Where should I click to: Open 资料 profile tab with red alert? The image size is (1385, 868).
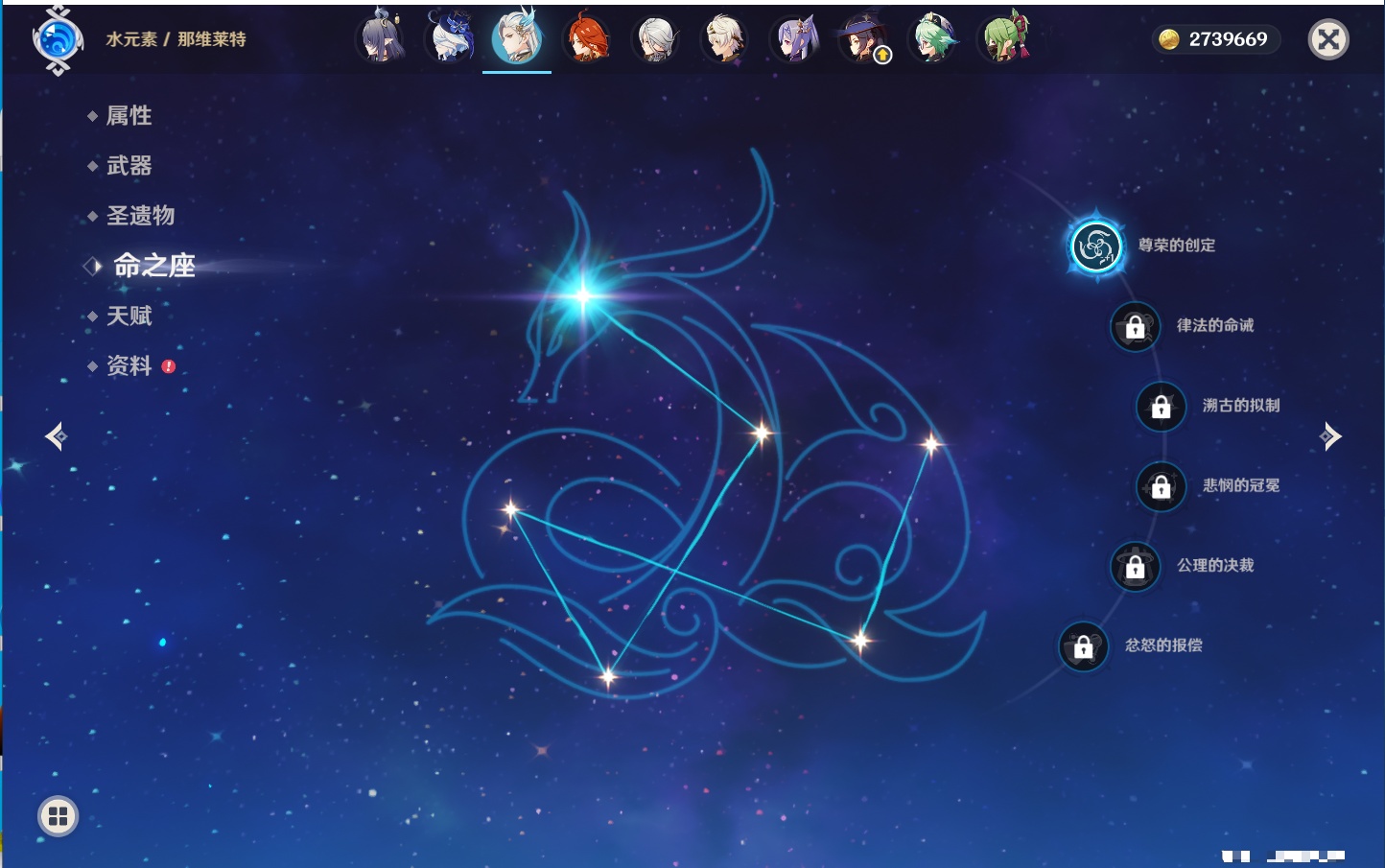coord(129,366)
